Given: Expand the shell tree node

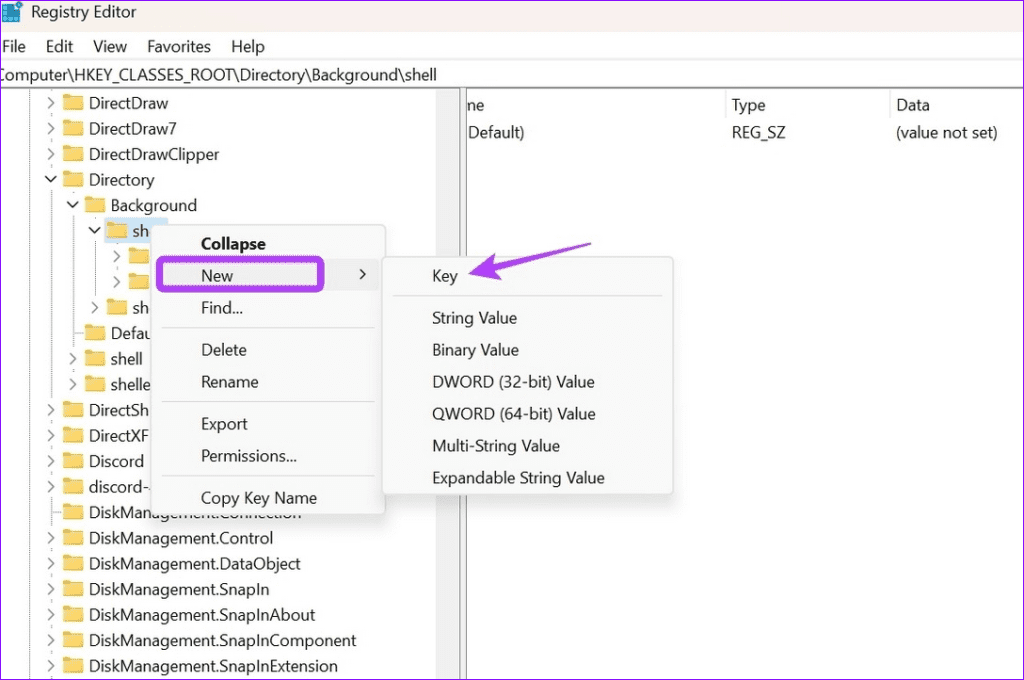Looking at the screenshot, I should [72, 358].
